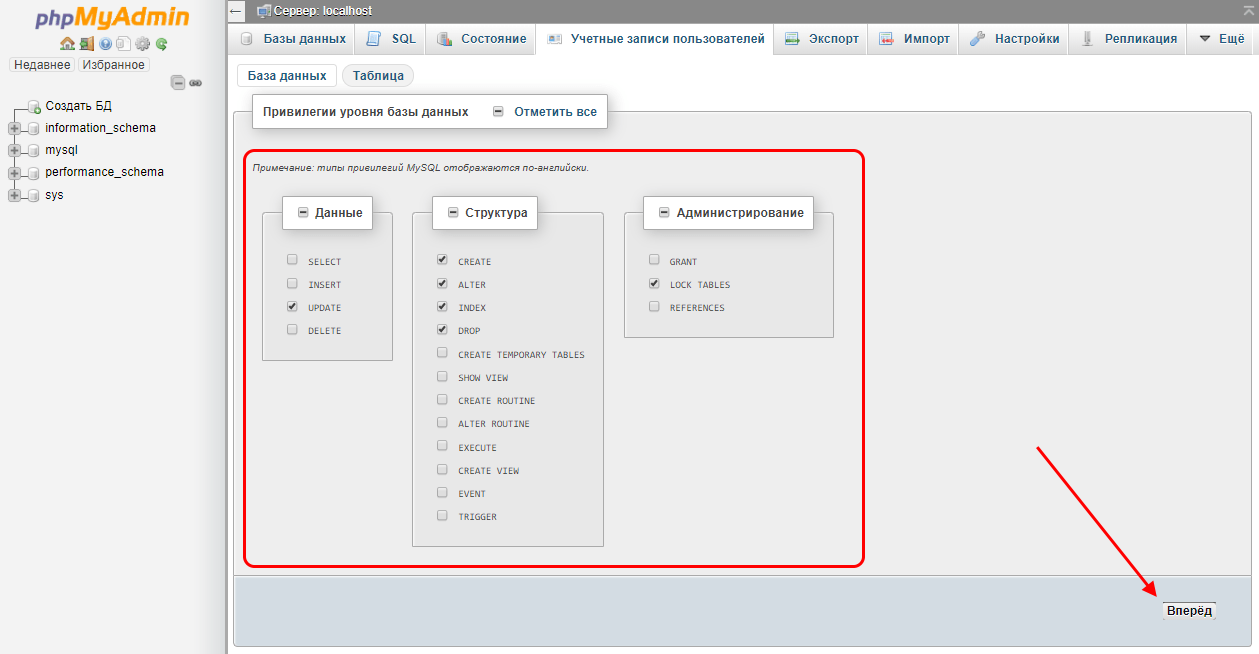Enable the INSERT privilege checkbox
Viewport: 1259px width, 654px height.
tap(292, 283)
